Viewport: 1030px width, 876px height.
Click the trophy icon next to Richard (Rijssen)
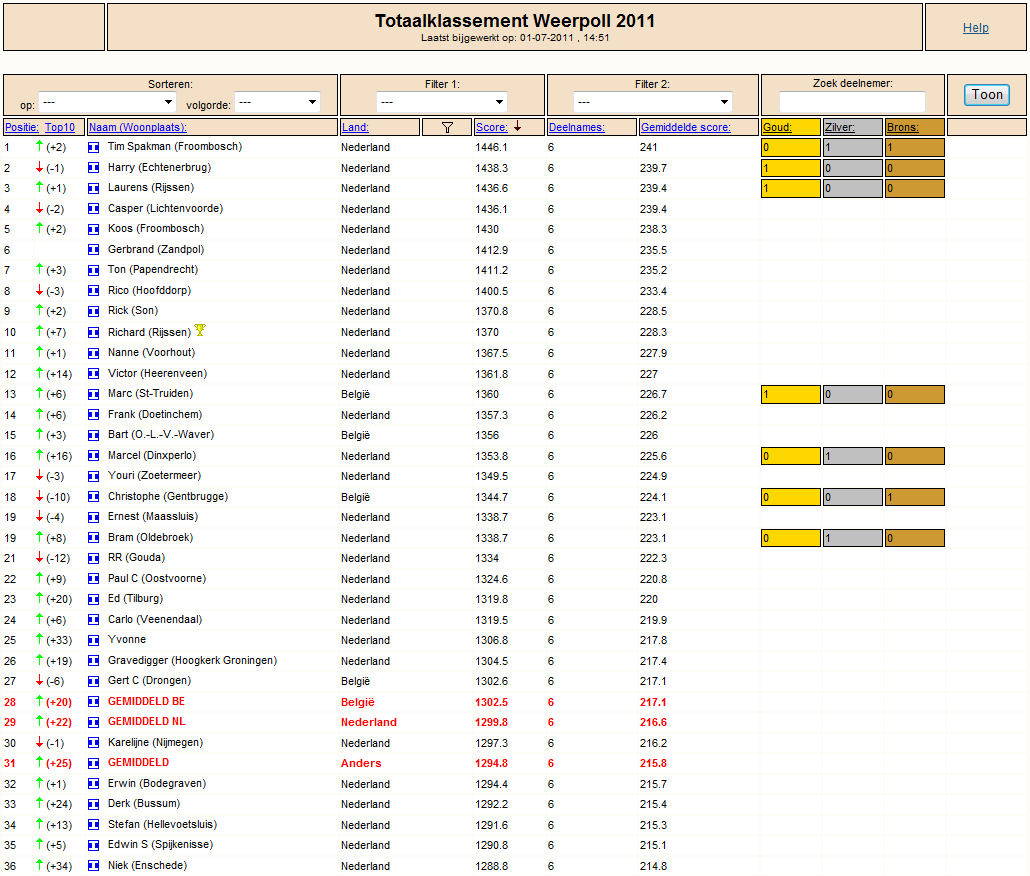(200, 330)
